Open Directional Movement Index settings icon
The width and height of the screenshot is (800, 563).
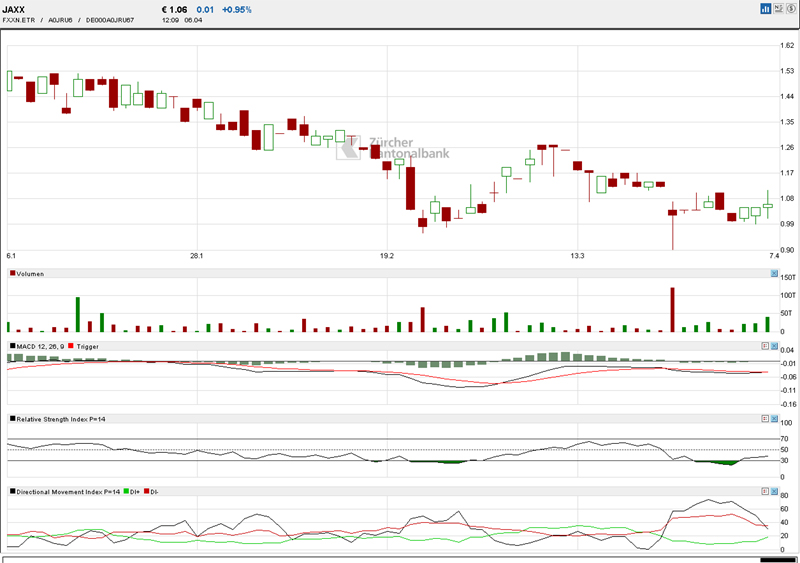click(764, 491)
